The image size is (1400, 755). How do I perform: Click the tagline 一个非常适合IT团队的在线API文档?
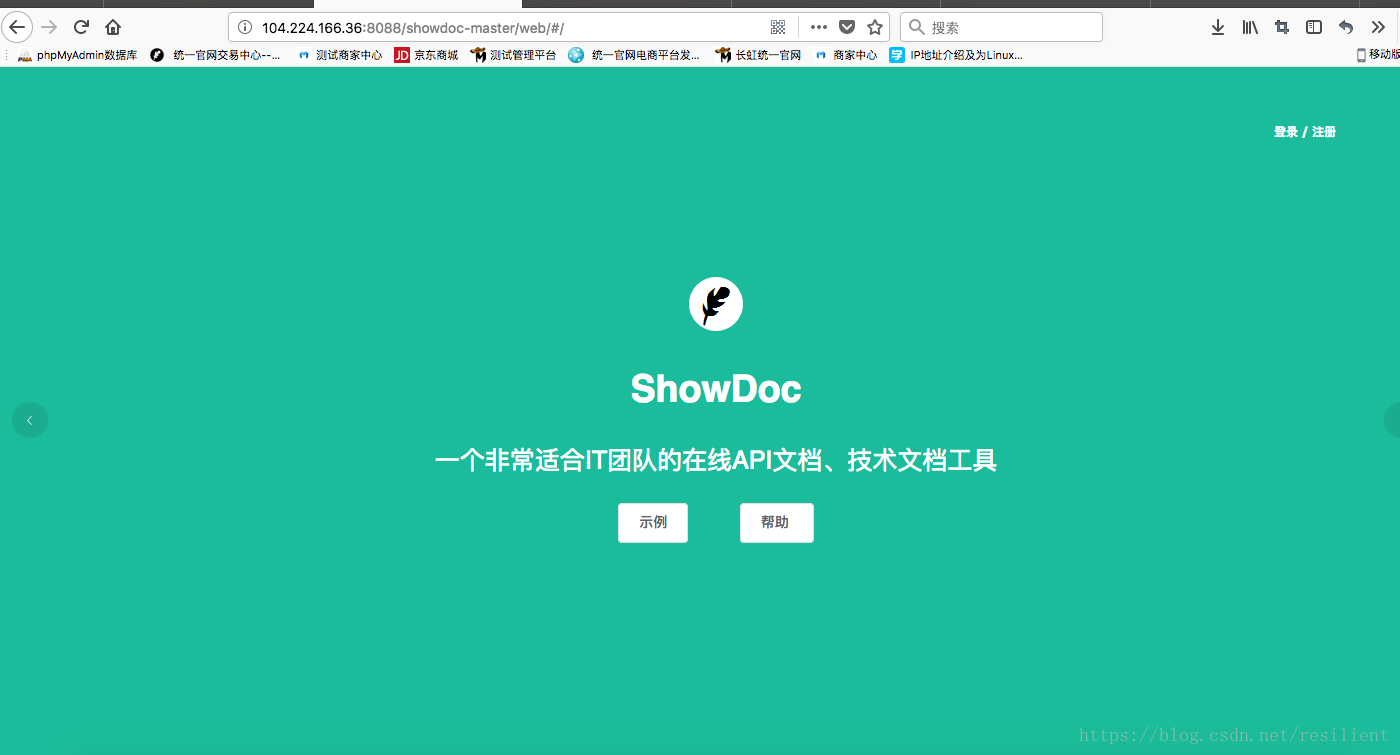(716, 460)
